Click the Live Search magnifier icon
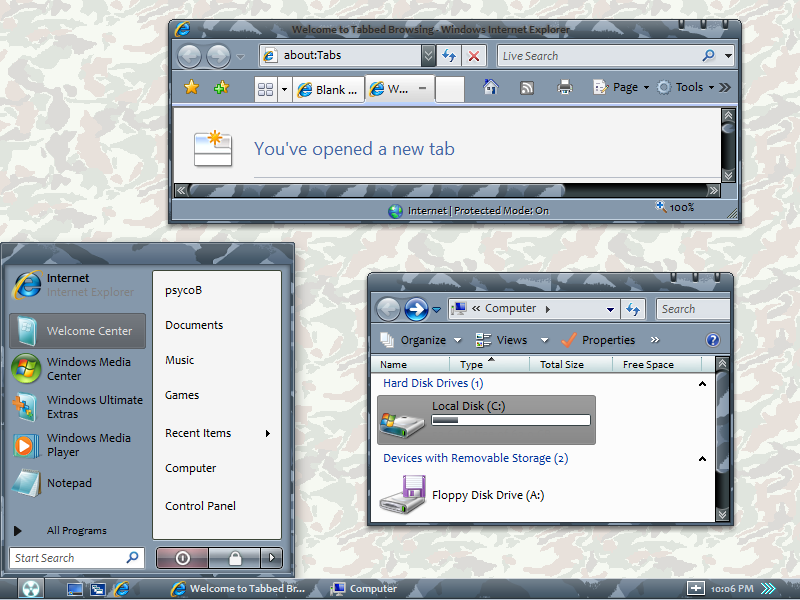This screenshot has width=800, height=600. point(709,55)
